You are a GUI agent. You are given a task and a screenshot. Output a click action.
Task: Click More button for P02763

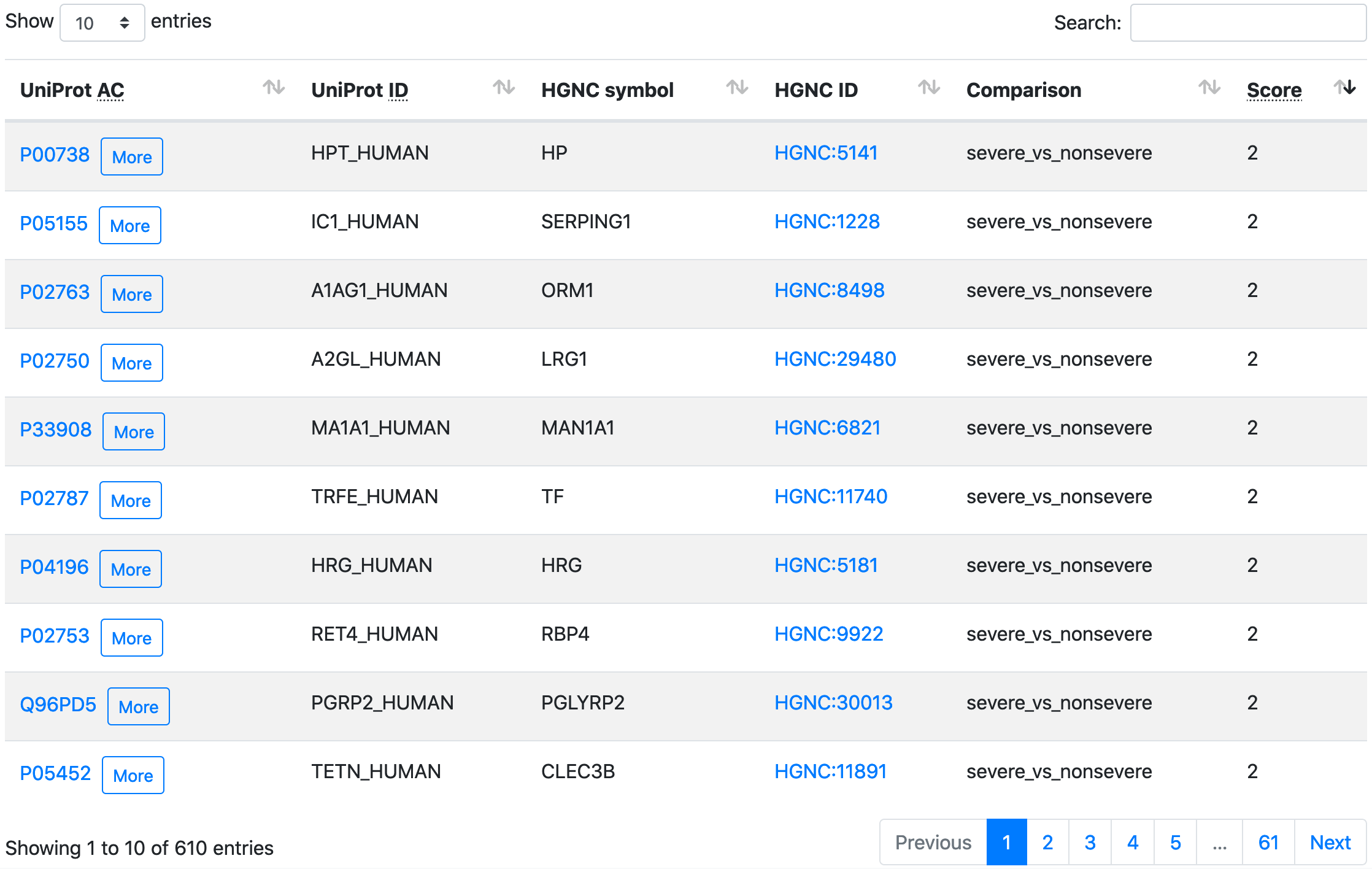click(x=132, y=294)
